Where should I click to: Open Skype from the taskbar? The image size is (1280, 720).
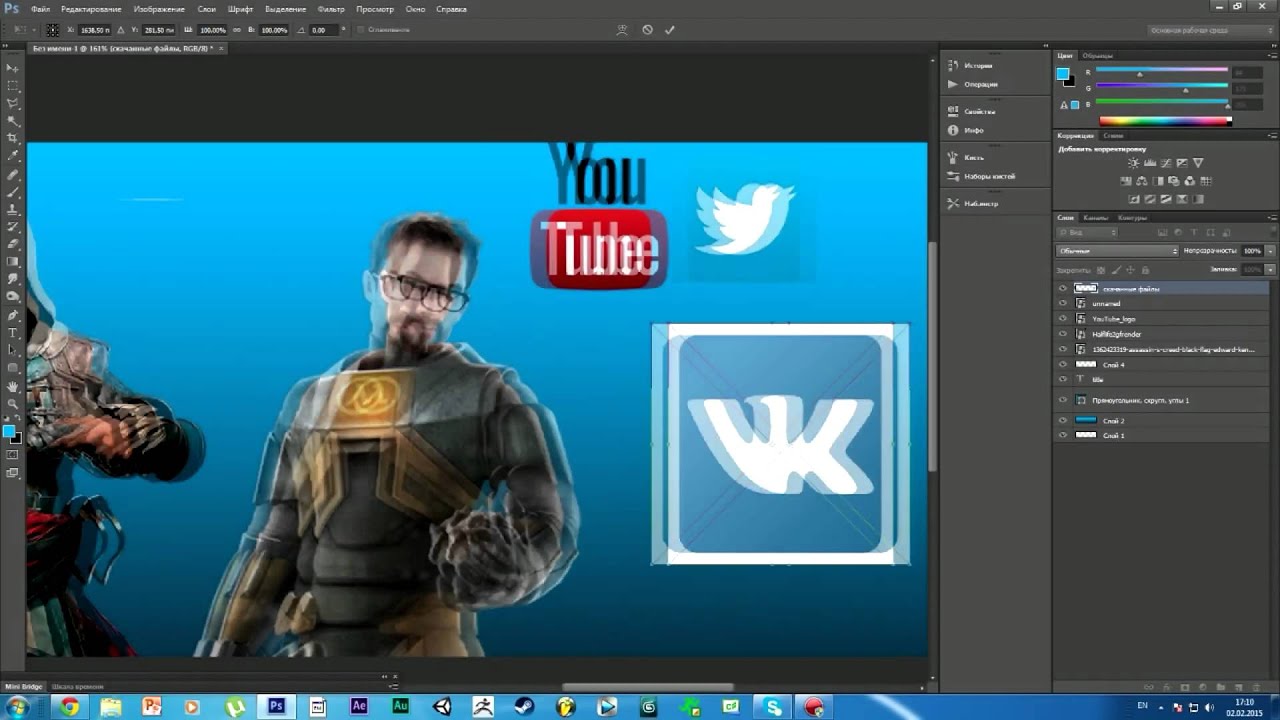(x=773, y=707)
